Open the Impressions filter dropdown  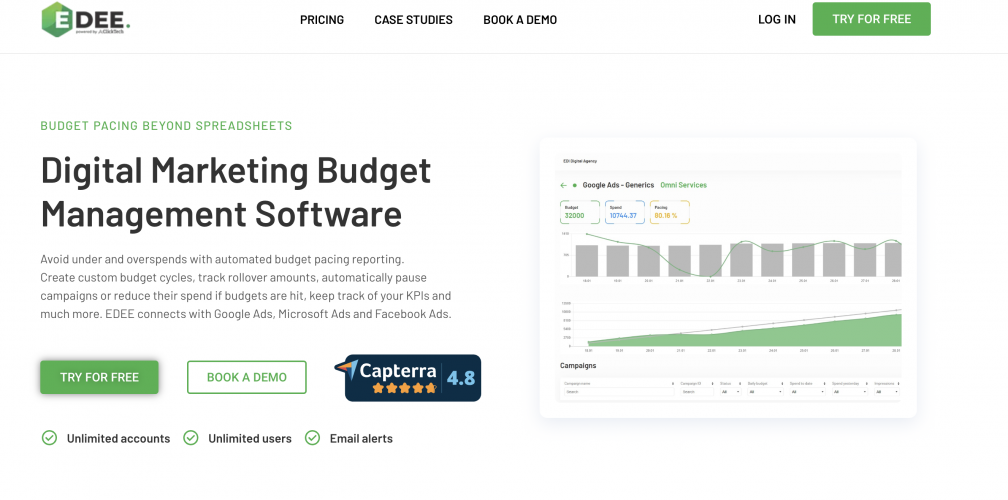[x=887, y=391]
